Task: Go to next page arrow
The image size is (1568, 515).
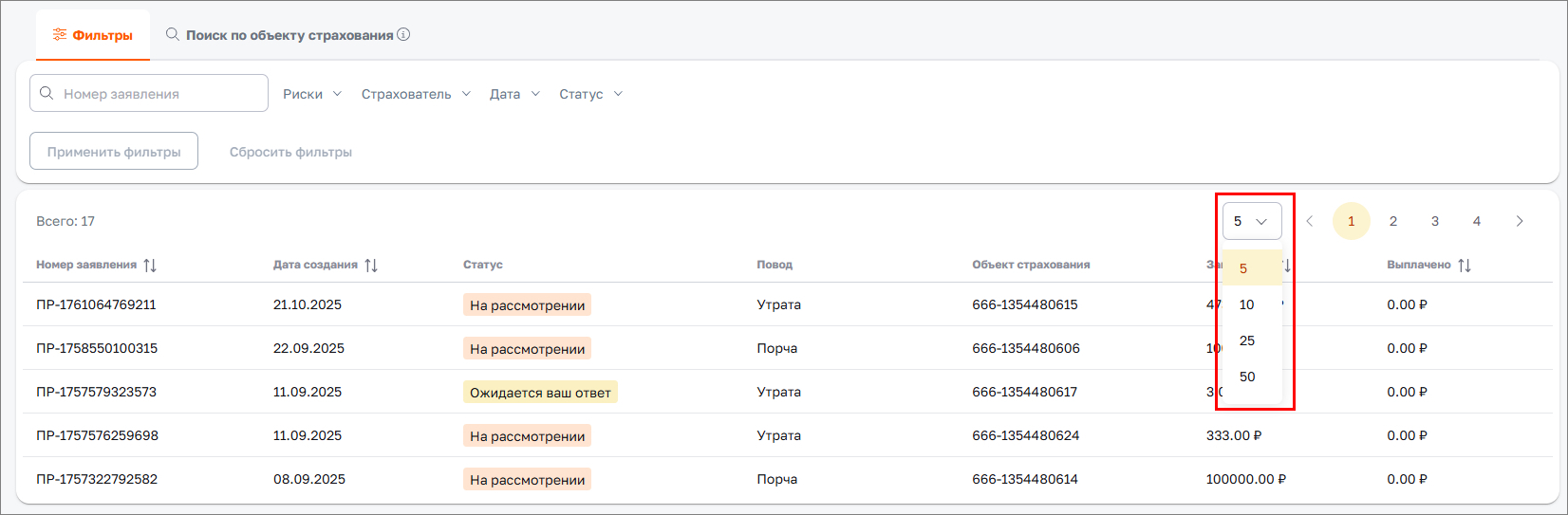Action: (x=1520, y=221)
